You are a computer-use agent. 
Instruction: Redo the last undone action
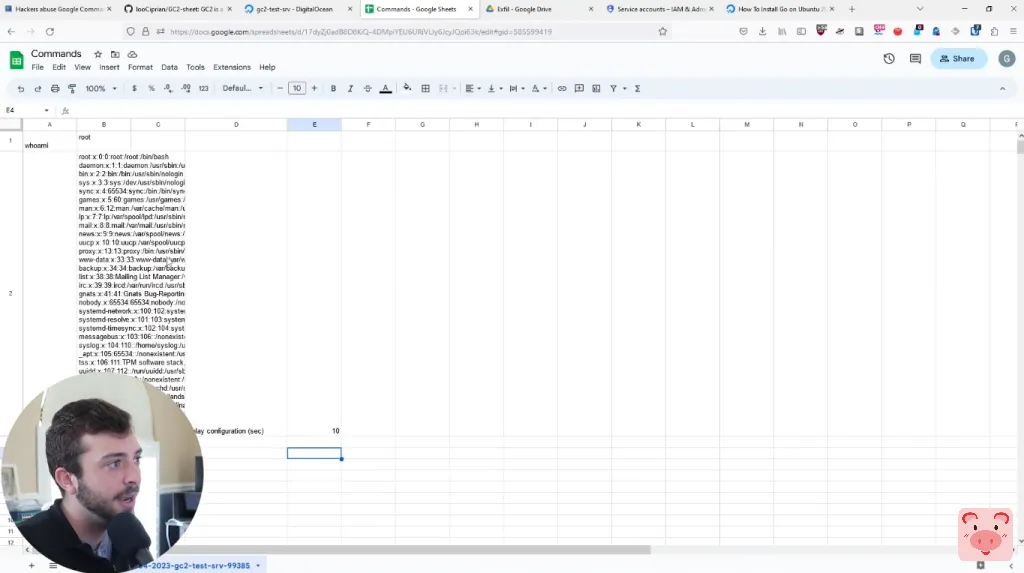[38, 89]
